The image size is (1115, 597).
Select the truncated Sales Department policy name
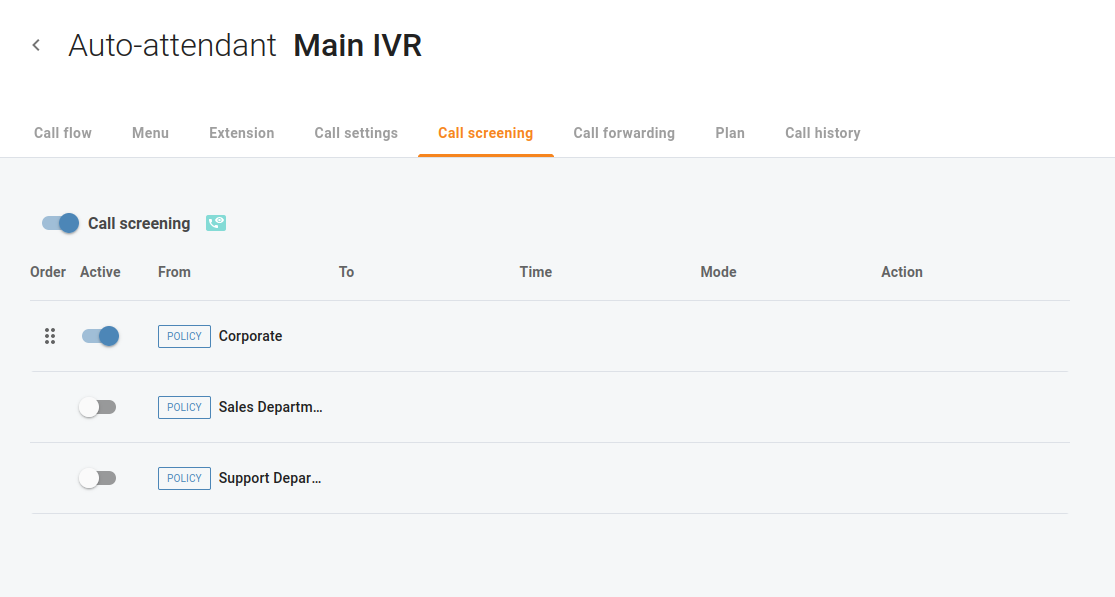(270, 407)
